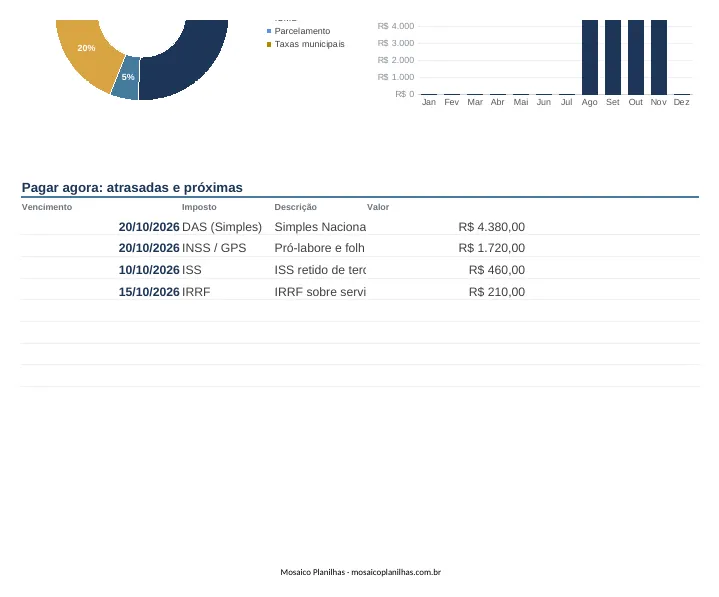Screen dimensions: 719x597
Task: Click the Taxas municipais legend color square
Action: 269,44
